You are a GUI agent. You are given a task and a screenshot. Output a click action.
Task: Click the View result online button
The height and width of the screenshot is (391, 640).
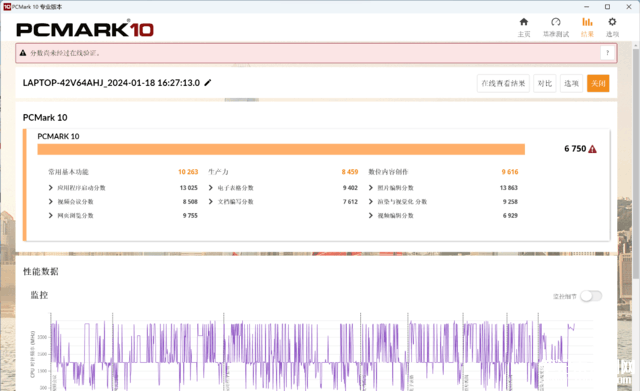[503, 83]
